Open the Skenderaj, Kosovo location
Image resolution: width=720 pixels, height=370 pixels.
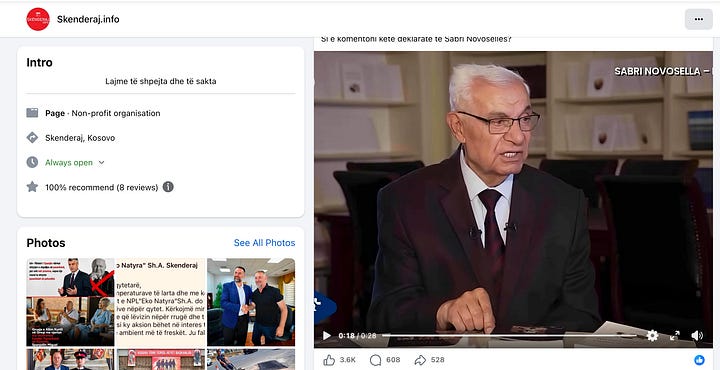click(80, 138)
